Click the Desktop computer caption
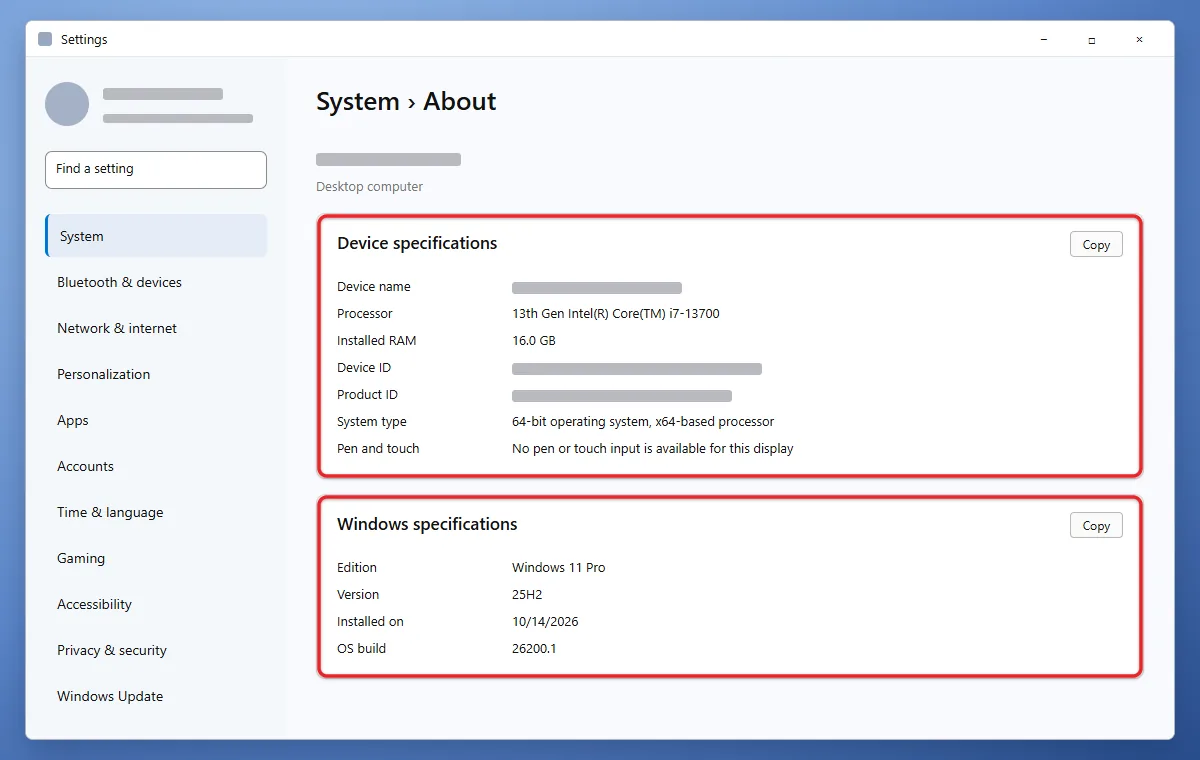This screenshot has width=1200, height=760. 370,186
